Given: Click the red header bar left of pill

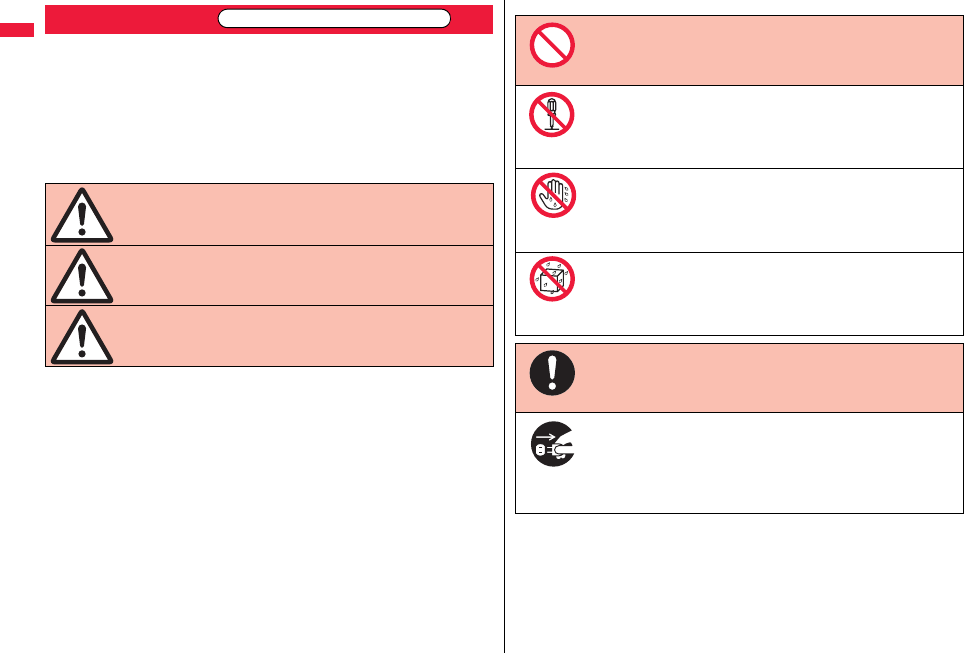Looking at the screenshot, I should (x=130, y=19).
